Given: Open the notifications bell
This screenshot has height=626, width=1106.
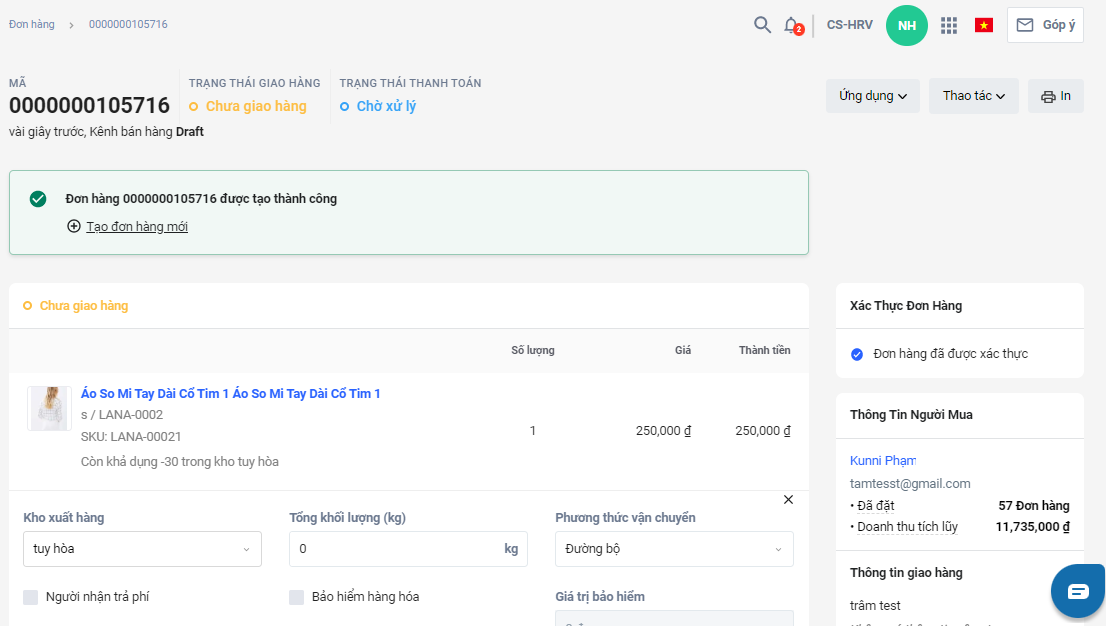Looking at the screenshot, I should coord(791,25).
